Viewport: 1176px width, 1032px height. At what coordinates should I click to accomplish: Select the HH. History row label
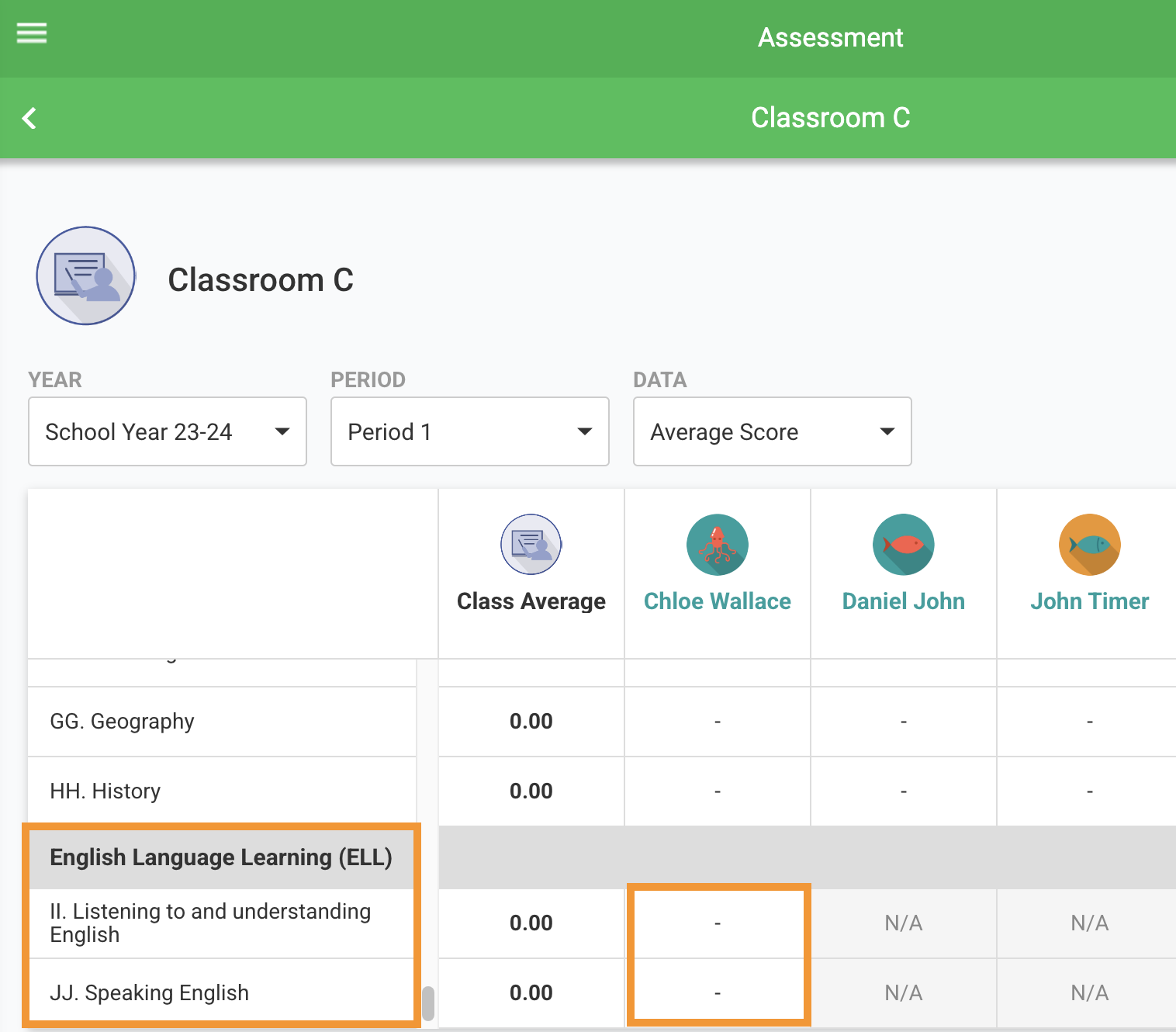pos(105,791)
